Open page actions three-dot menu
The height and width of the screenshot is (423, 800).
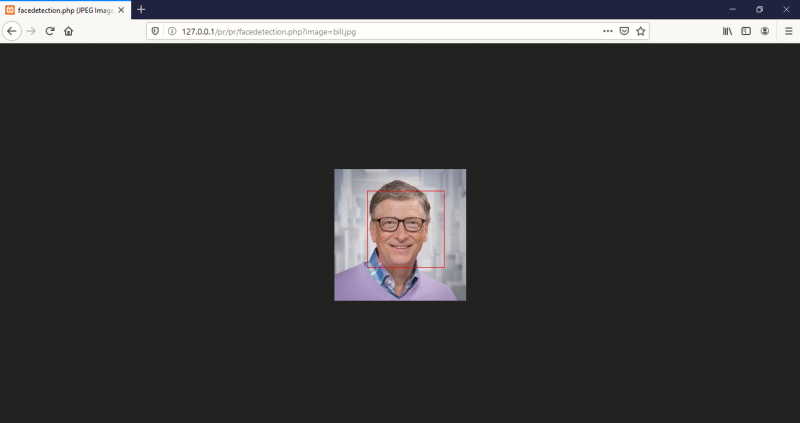(607, 31)
